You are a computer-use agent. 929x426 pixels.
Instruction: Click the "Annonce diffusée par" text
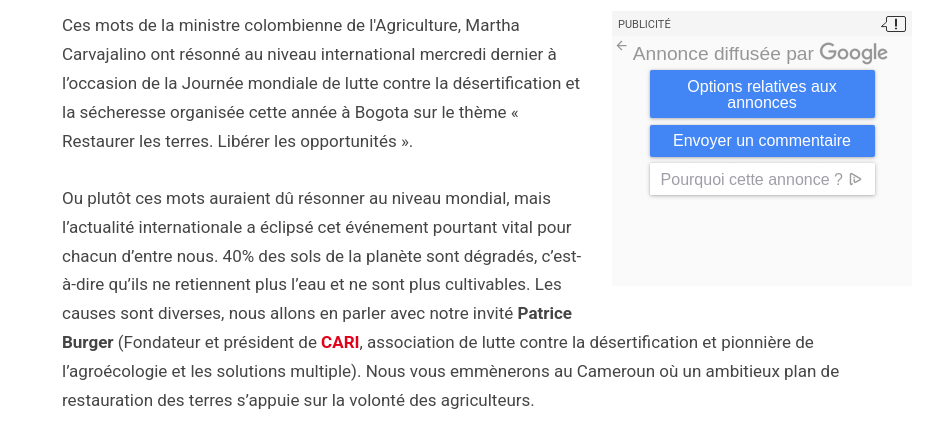coord(723,54)
